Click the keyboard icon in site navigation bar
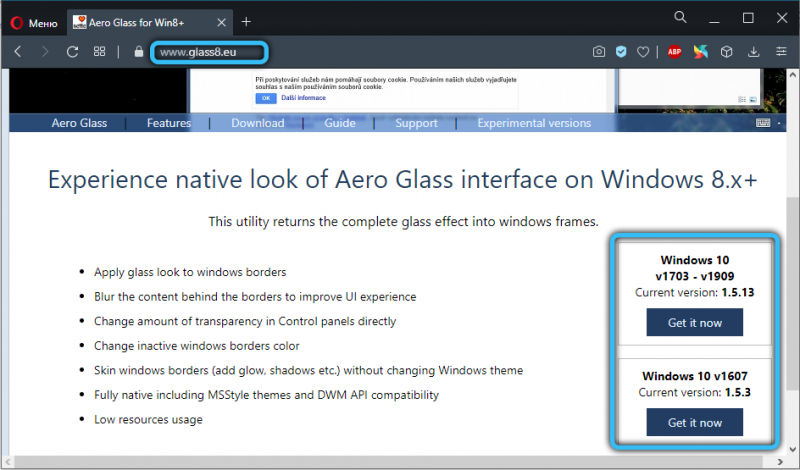The height and width of the screenshot is (470, 800). pos(763,123)
